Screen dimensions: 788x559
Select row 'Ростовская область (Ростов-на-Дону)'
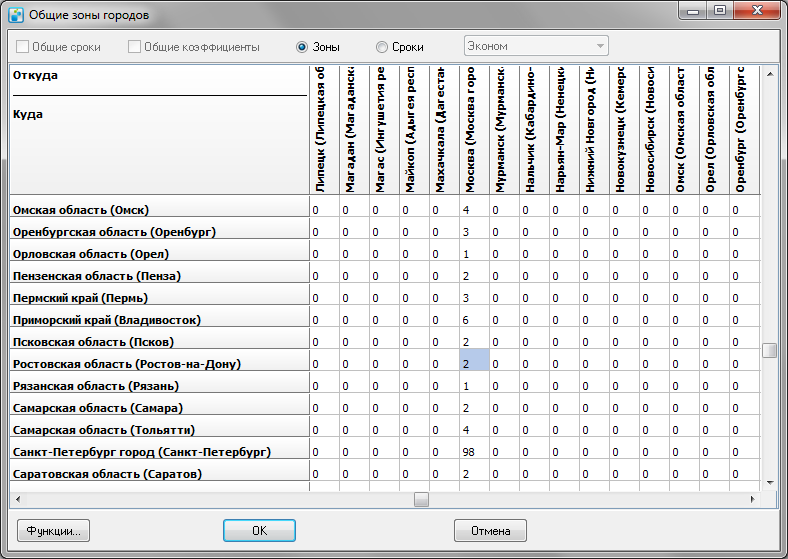(159, 361)
